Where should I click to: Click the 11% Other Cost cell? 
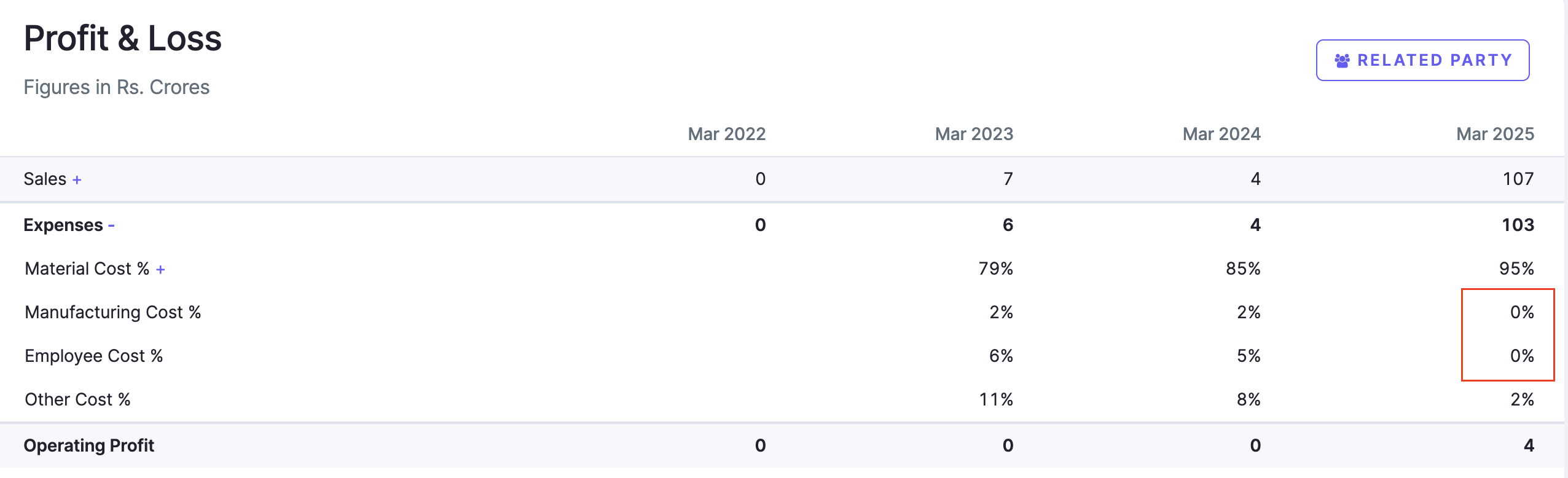(x=995, y=399)
